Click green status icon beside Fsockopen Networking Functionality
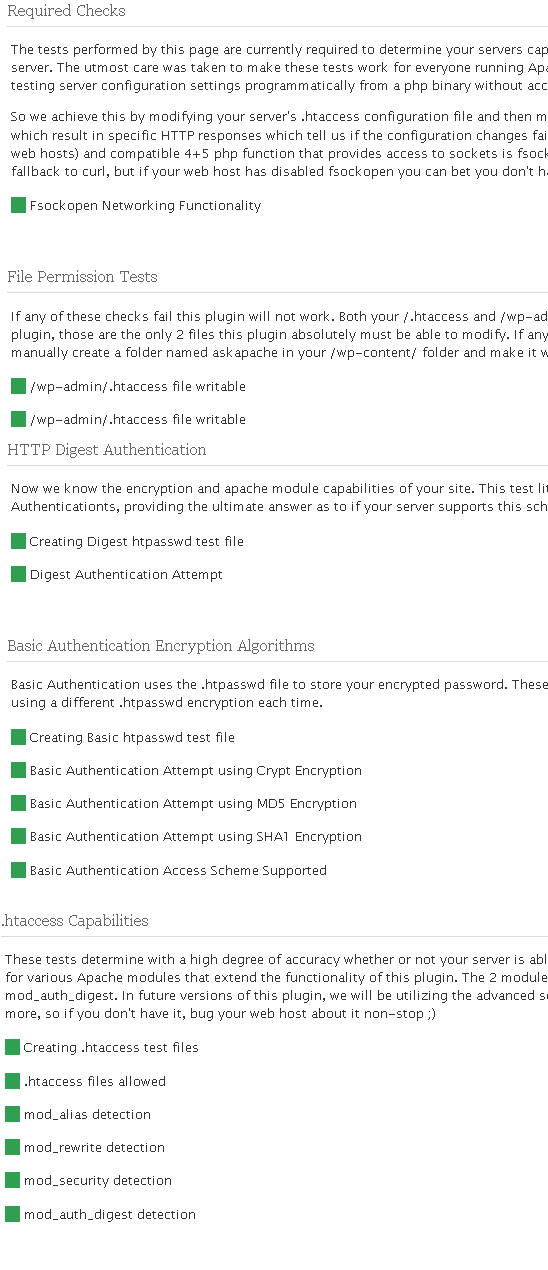Image resolution: width=548 pixels, height=1270 pixels. pyautogui.click(x=18, y=205)
